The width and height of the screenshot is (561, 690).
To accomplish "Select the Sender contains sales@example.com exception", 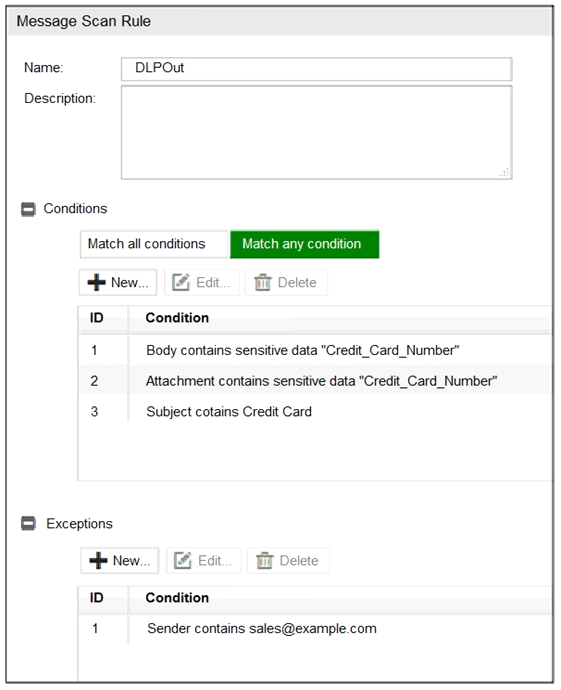I will pyautogui.click(x=315, y=628).
